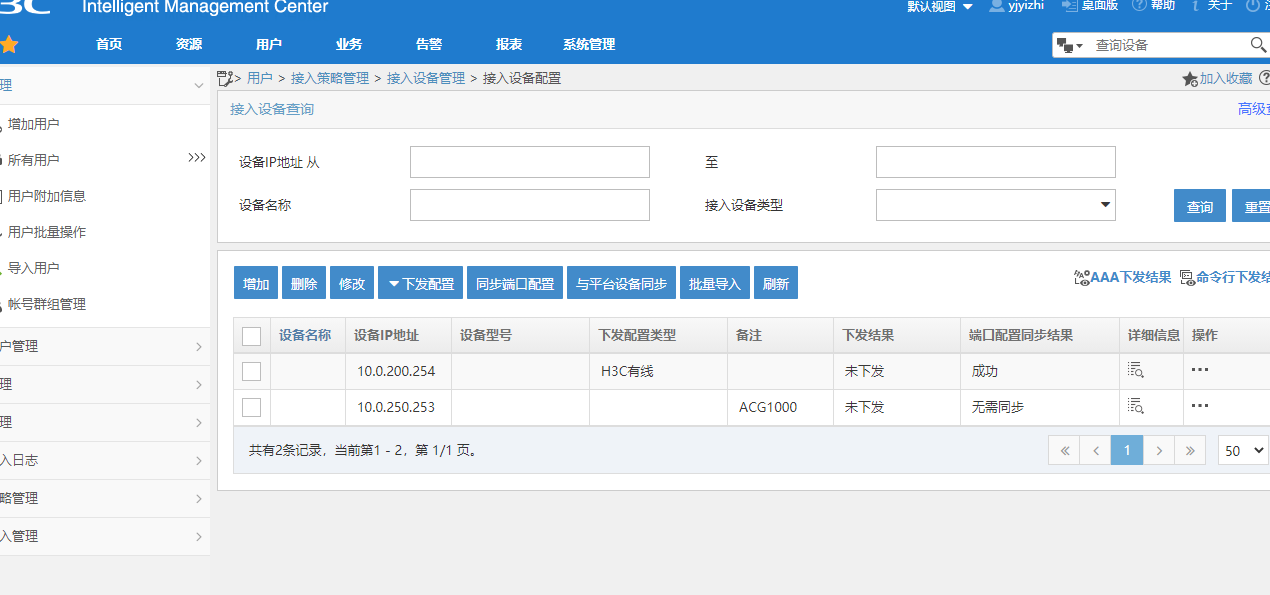
Task: Toggle the select-all checkbox in table header
Action: (252, 336)
